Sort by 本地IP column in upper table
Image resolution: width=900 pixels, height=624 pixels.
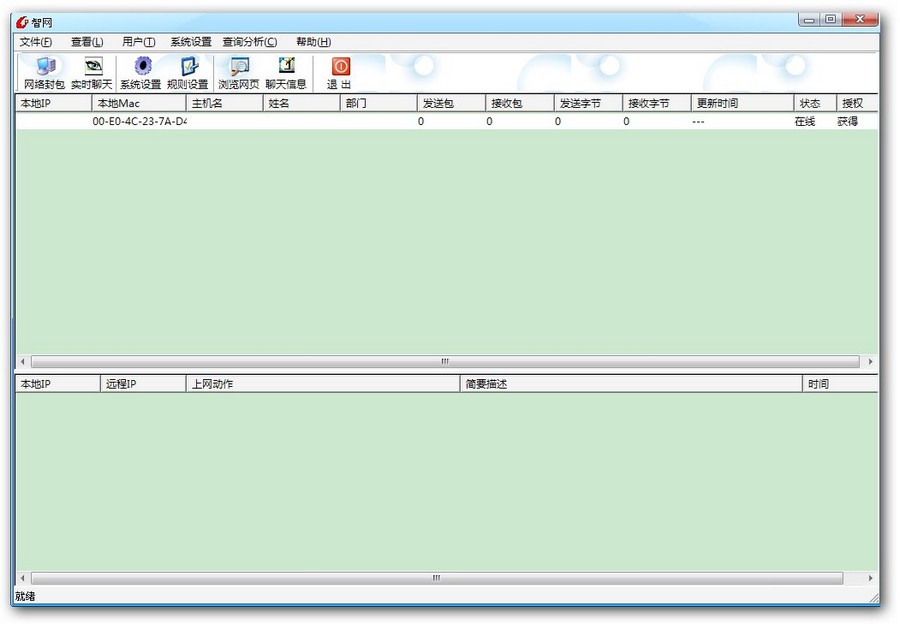click(x=53, y=103)
